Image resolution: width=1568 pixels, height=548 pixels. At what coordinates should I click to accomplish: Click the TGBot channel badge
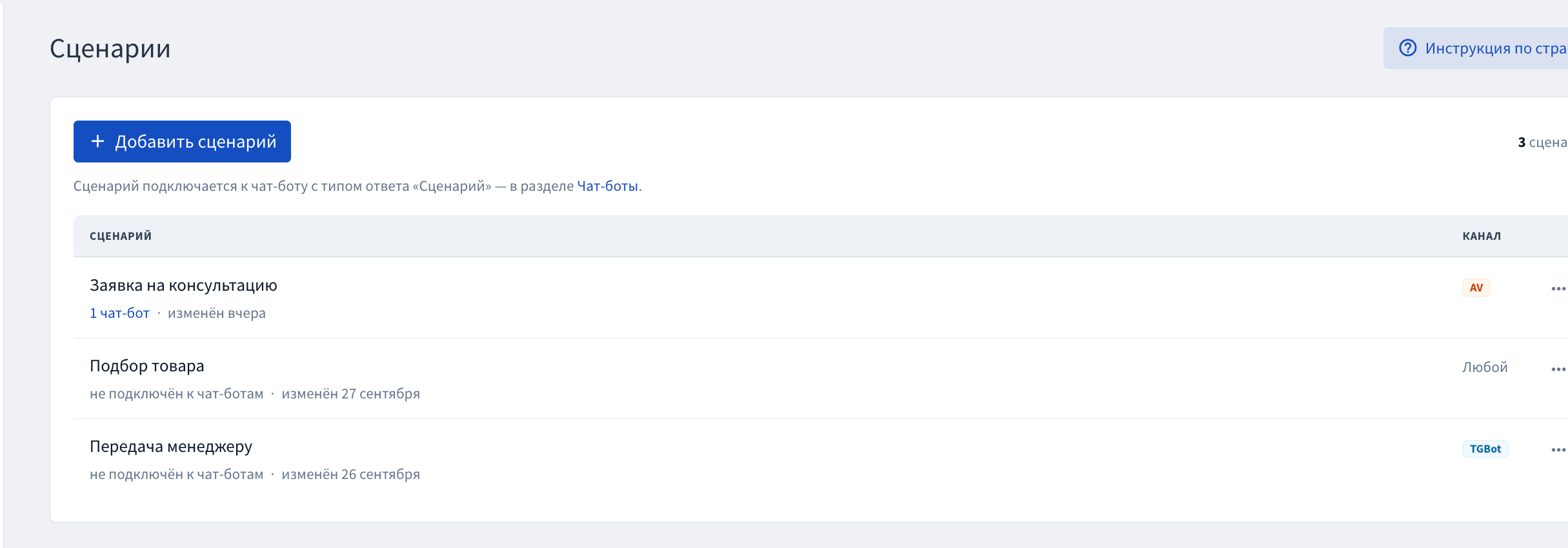pos(1485,449)
